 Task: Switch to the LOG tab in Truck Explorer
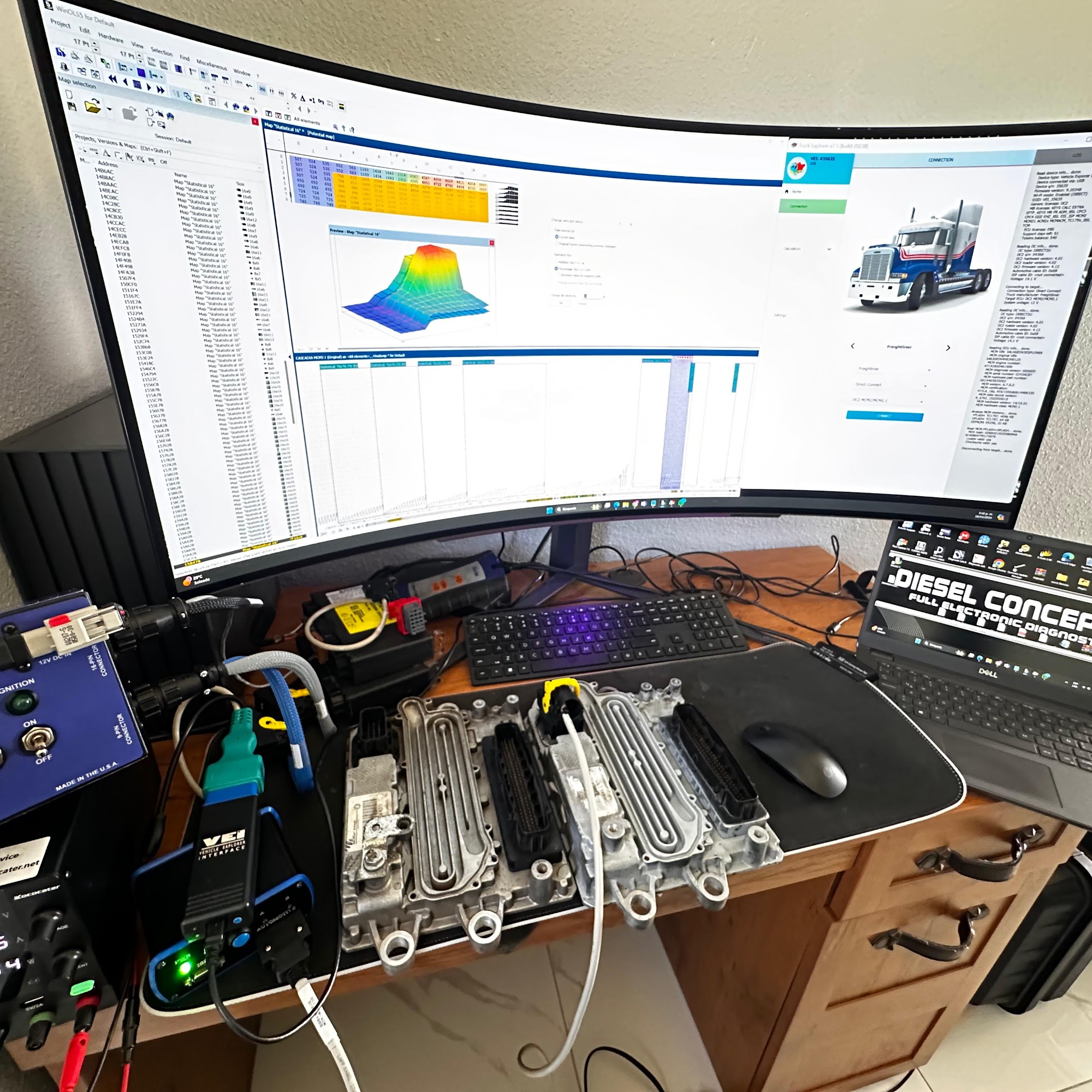[1077, 155]
